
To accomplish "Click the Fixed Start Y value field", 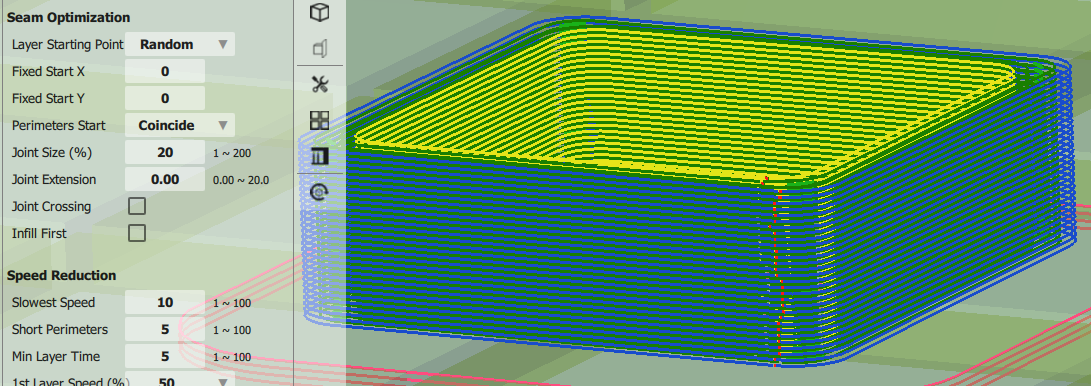I will pos(165,98).
